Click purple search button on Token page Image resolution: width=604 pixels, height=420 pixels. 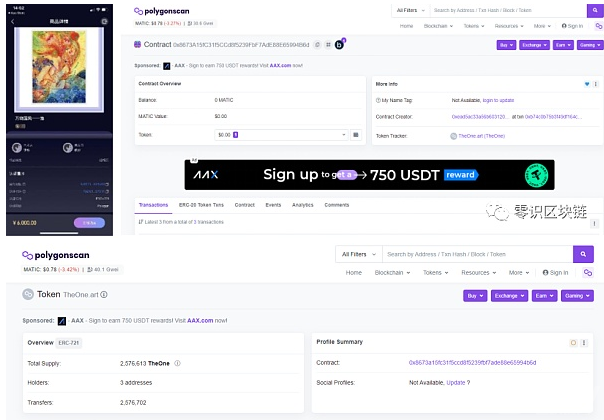[x=583, y=254]
